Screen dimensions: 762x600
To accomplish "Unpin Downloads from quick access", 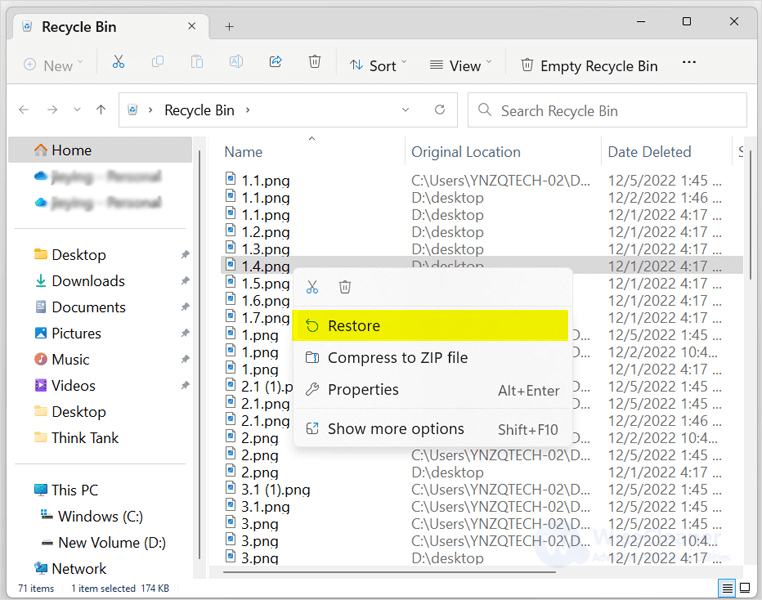I will click(x=185, y=281).
